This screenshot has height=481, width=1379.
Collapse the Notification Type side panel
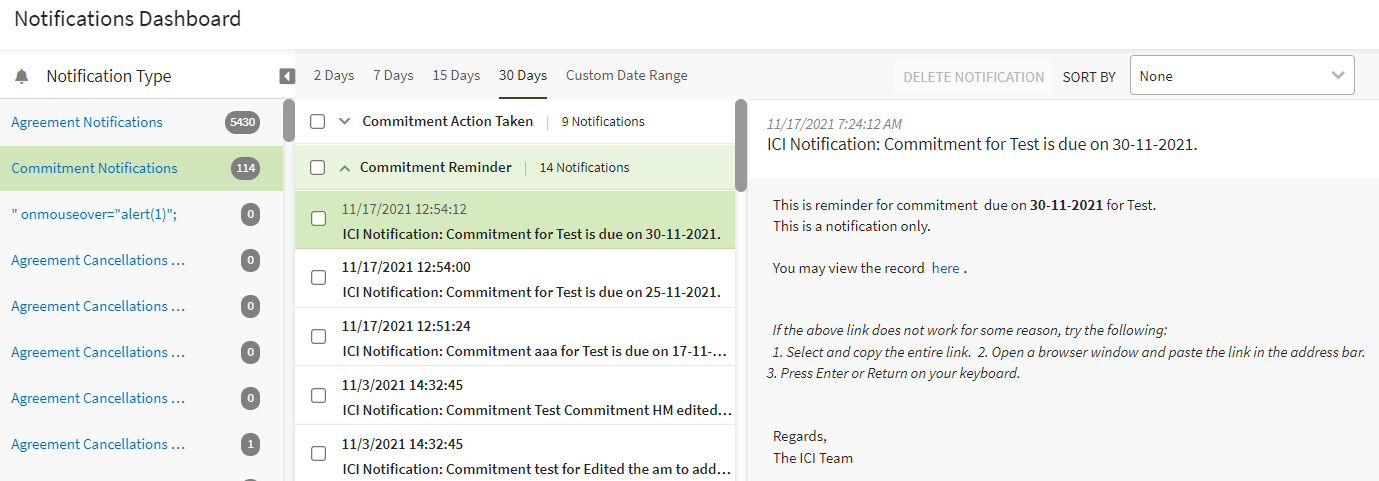coord(287,76)
